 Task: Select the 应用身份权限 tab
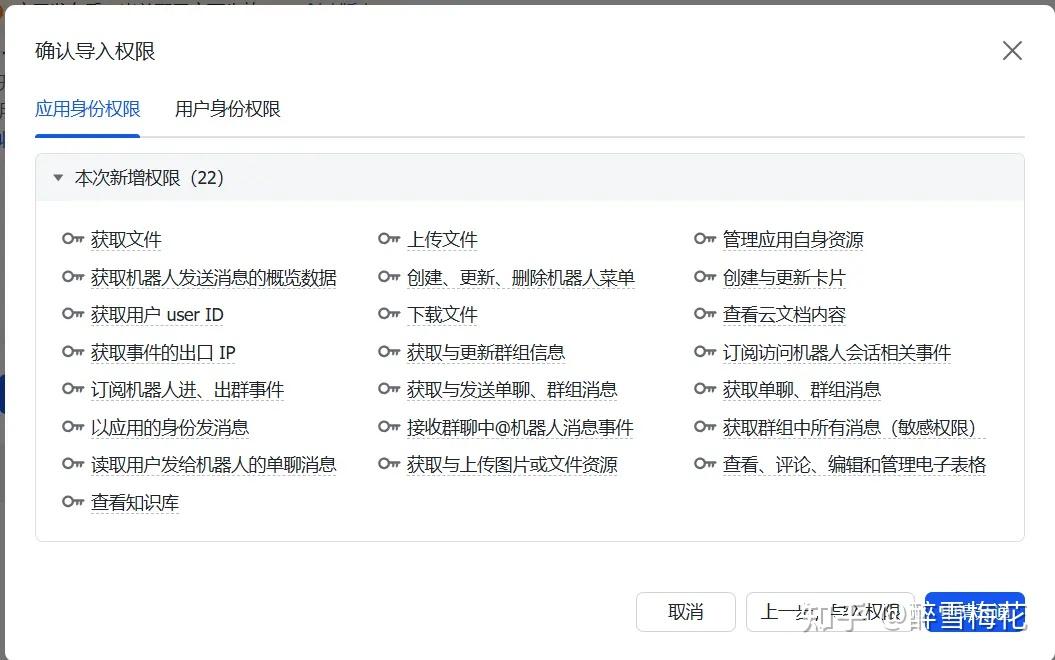point(87,109)
